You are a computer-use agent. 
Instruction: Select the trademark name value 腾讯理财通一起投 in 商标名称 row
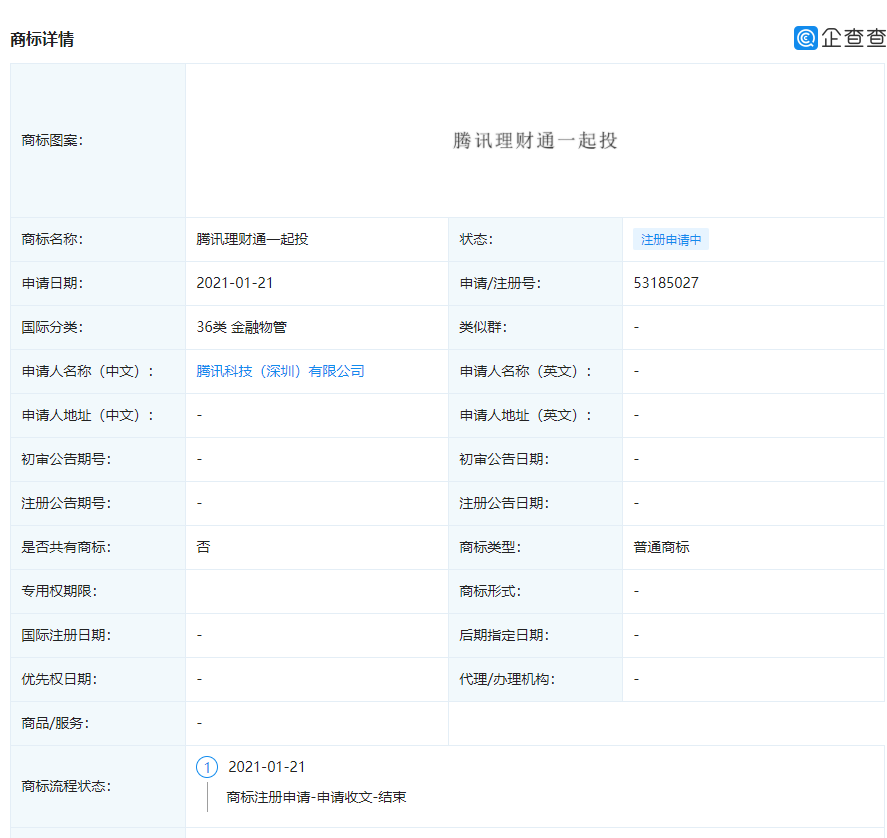point(252,239)
